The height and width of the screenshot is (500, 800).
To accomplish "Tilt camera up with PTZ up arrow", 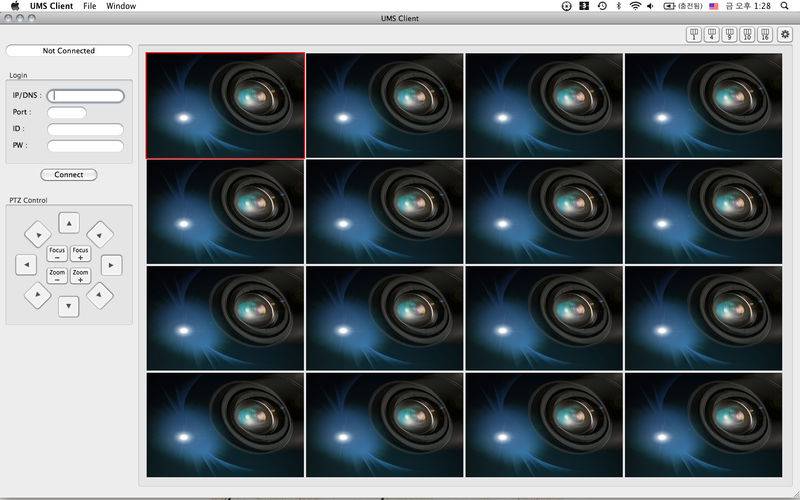I will (69, 223).
